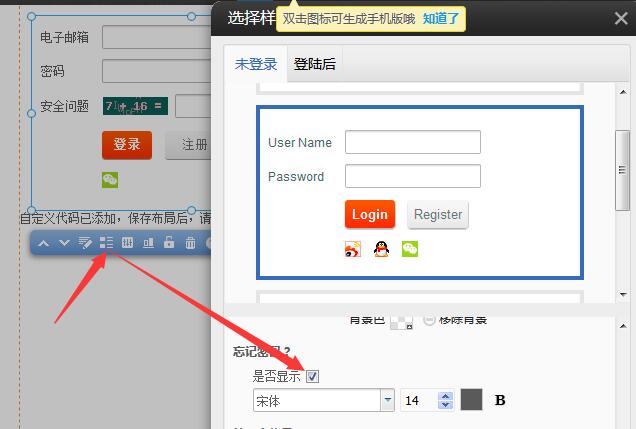The height and width of the screenshot is (429, 636).
Task: Open the background color transparent picker
Action: click(400, 321)
